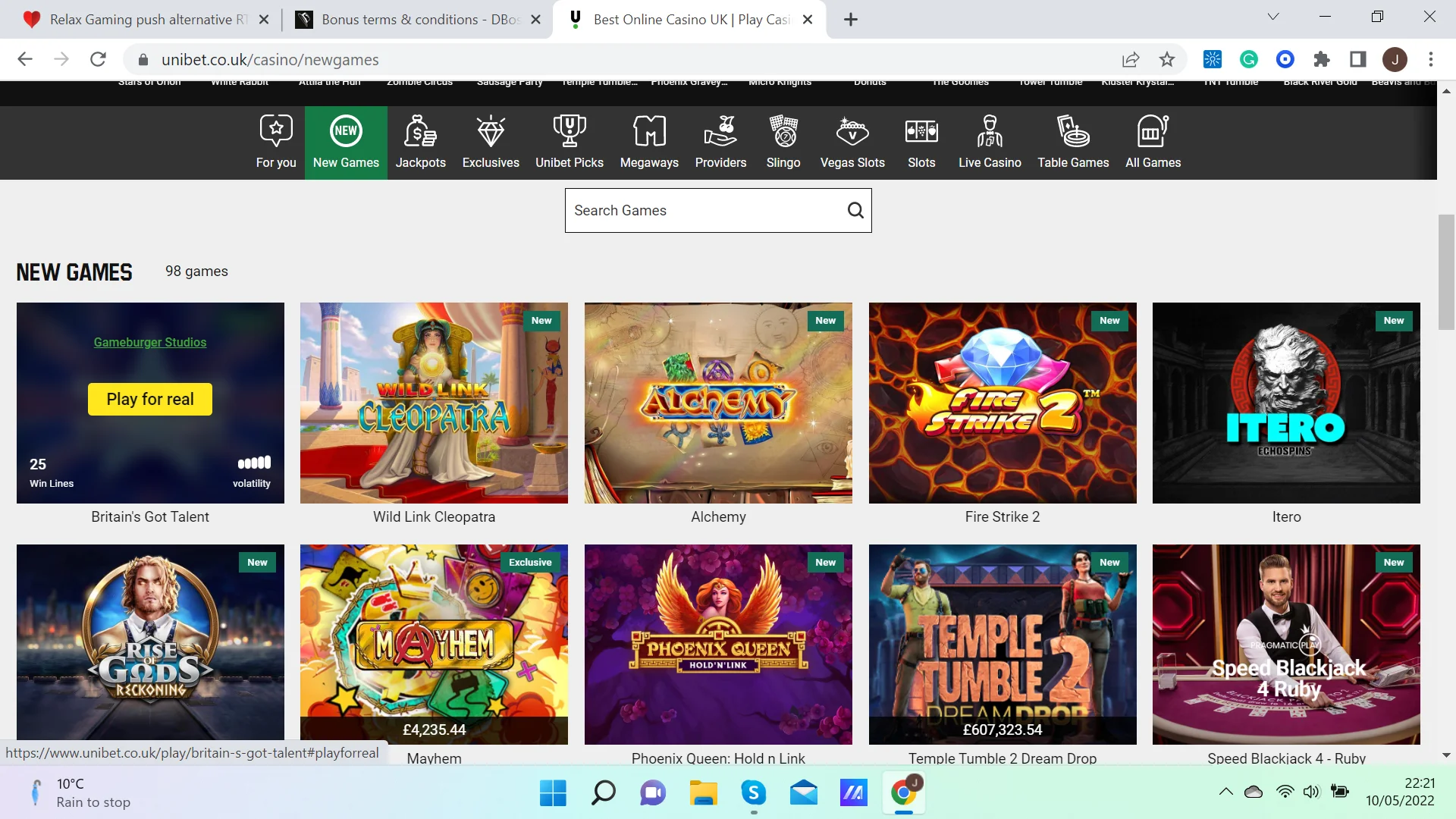Open the weather widget
The width and height of the screenshot is (1456, 819).
pyautogui.click(x=80, y=793)
